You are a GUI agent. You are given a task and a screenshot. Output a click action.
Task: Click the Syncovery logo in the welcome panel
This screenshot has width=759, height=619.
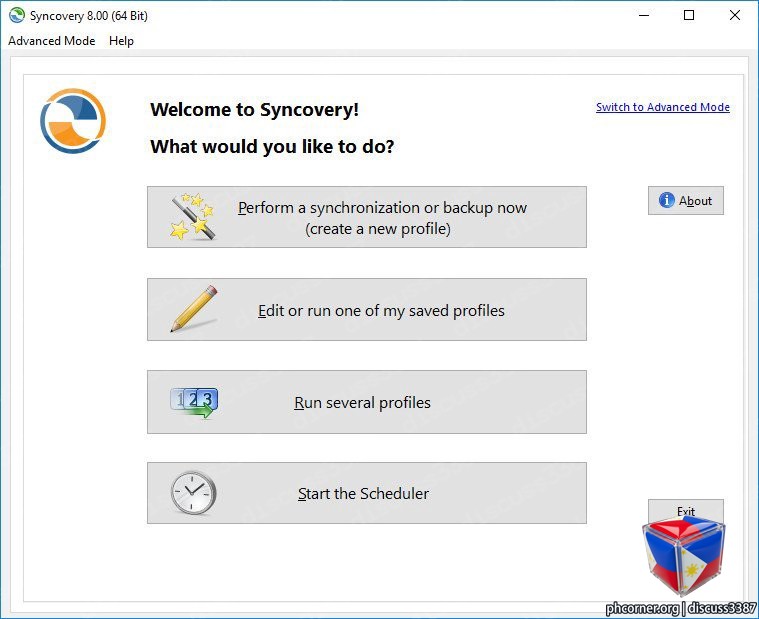(73, 121)
